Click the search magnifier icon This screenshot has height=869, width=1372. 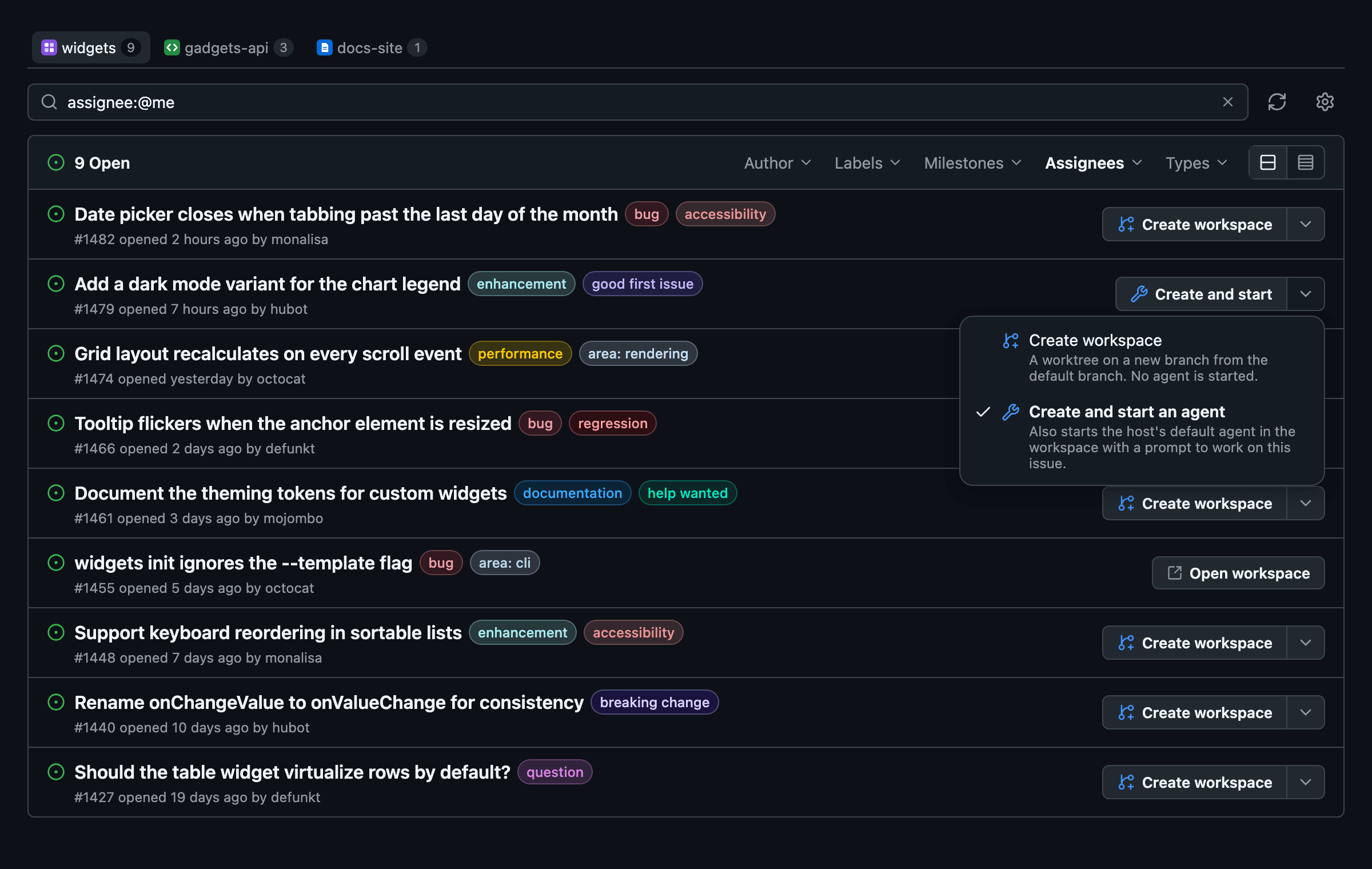[x=49, y=102]
